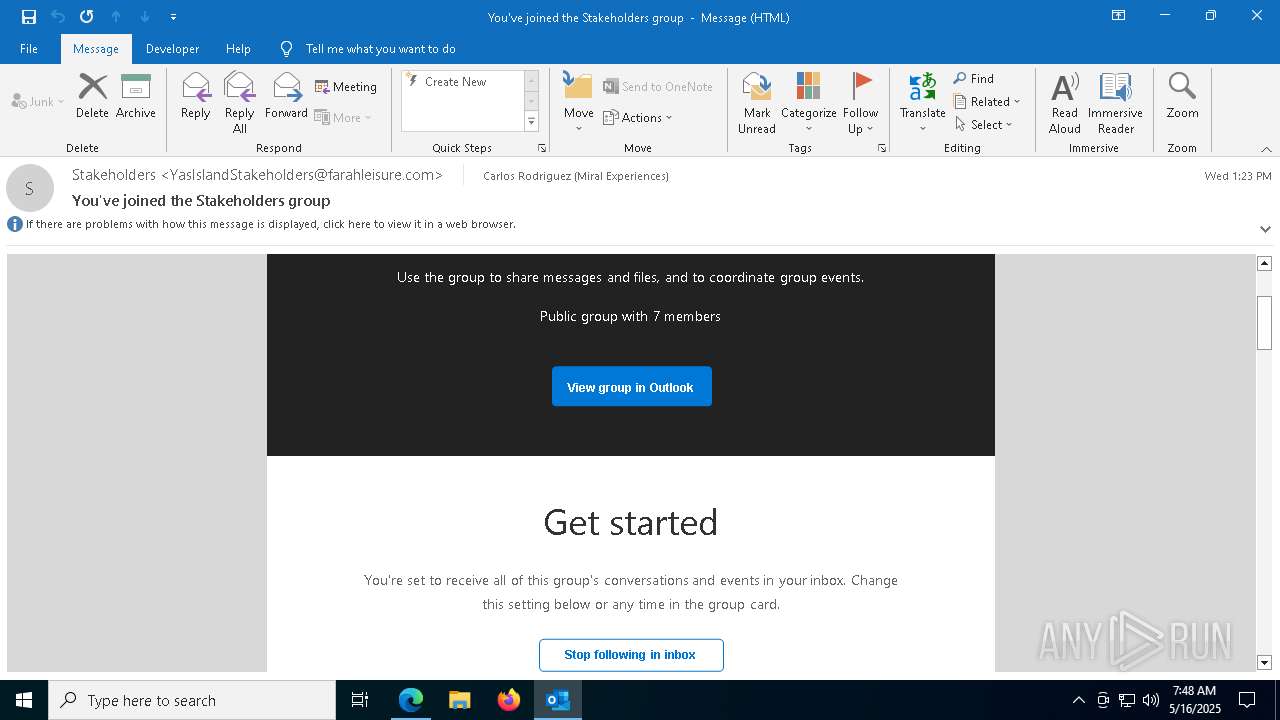Collapse the ribbon with the chevron
The width and height of the screenshot is (1280, 720).
coord(1266,149)
